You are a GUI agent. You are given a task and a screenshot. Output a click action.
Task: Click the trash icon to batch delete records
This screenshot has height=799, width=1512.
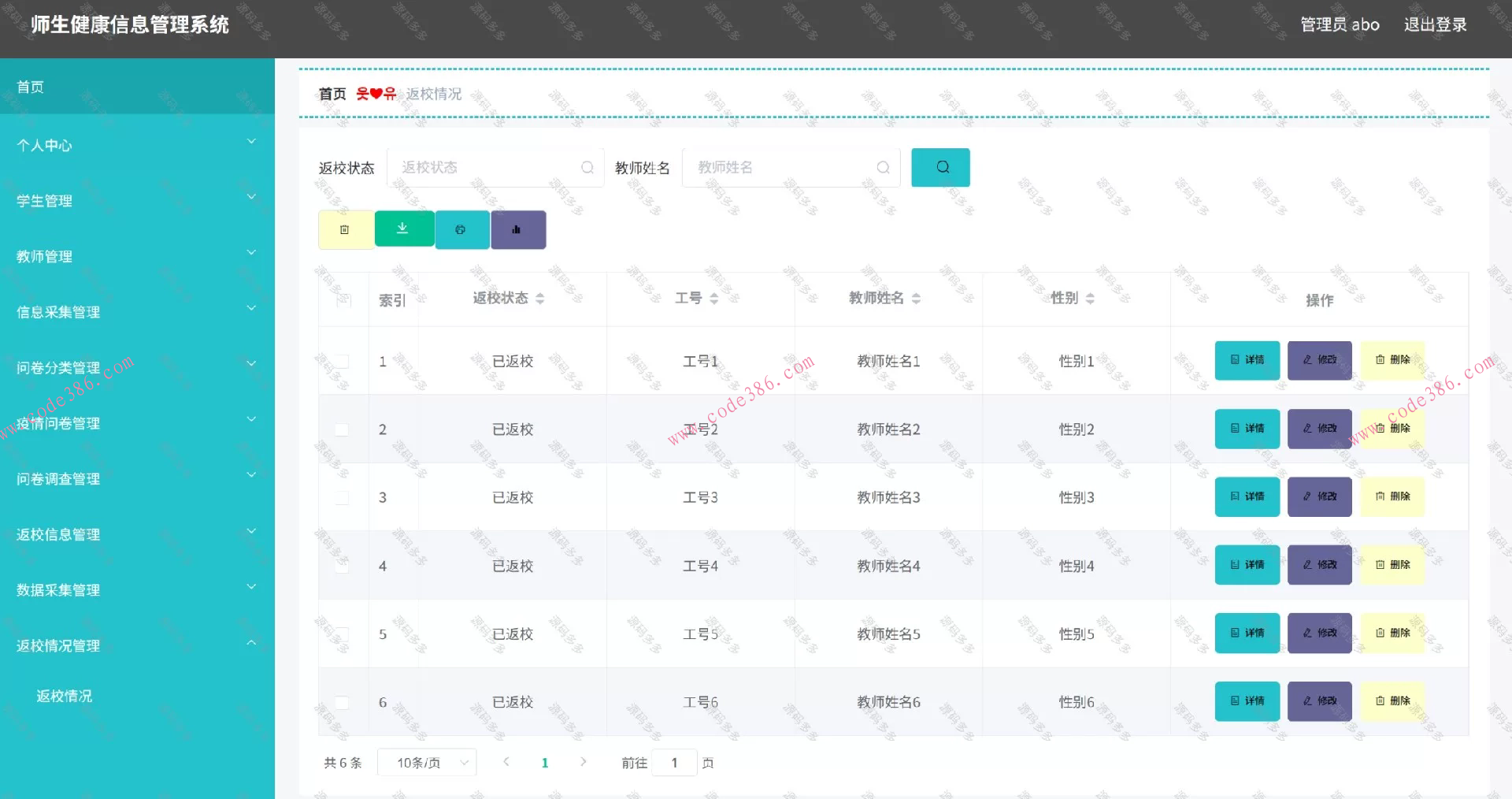[x=345, y=229]
